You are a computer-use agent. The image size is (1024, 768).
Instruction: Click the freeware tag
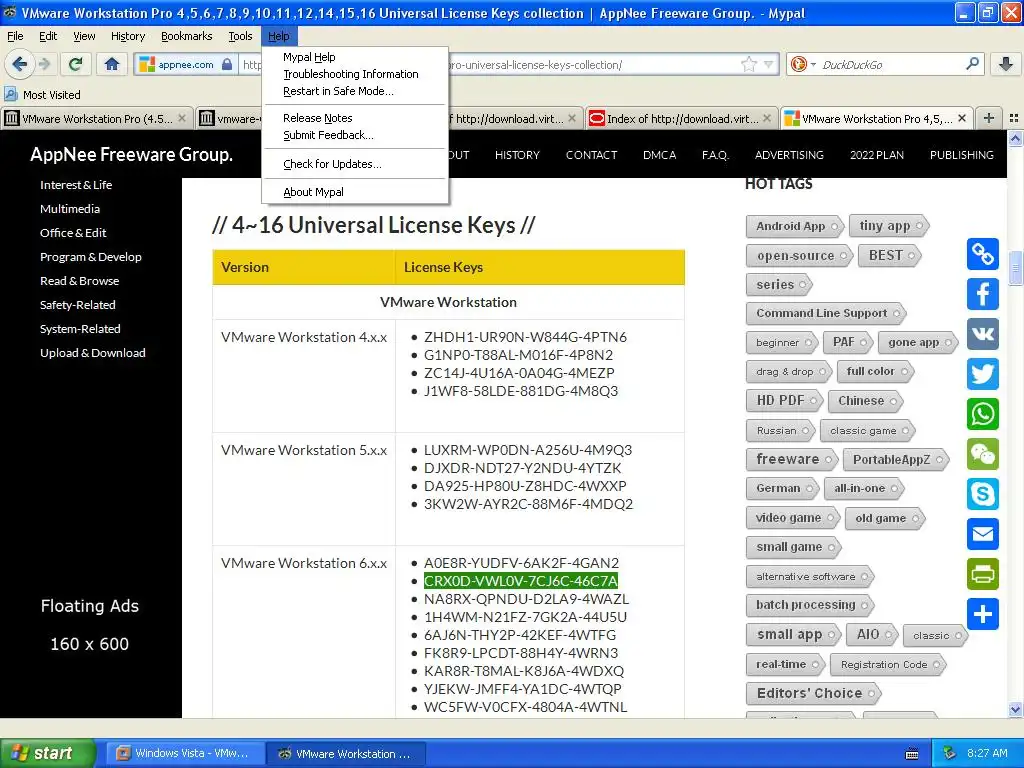click(x=791, y=459)
